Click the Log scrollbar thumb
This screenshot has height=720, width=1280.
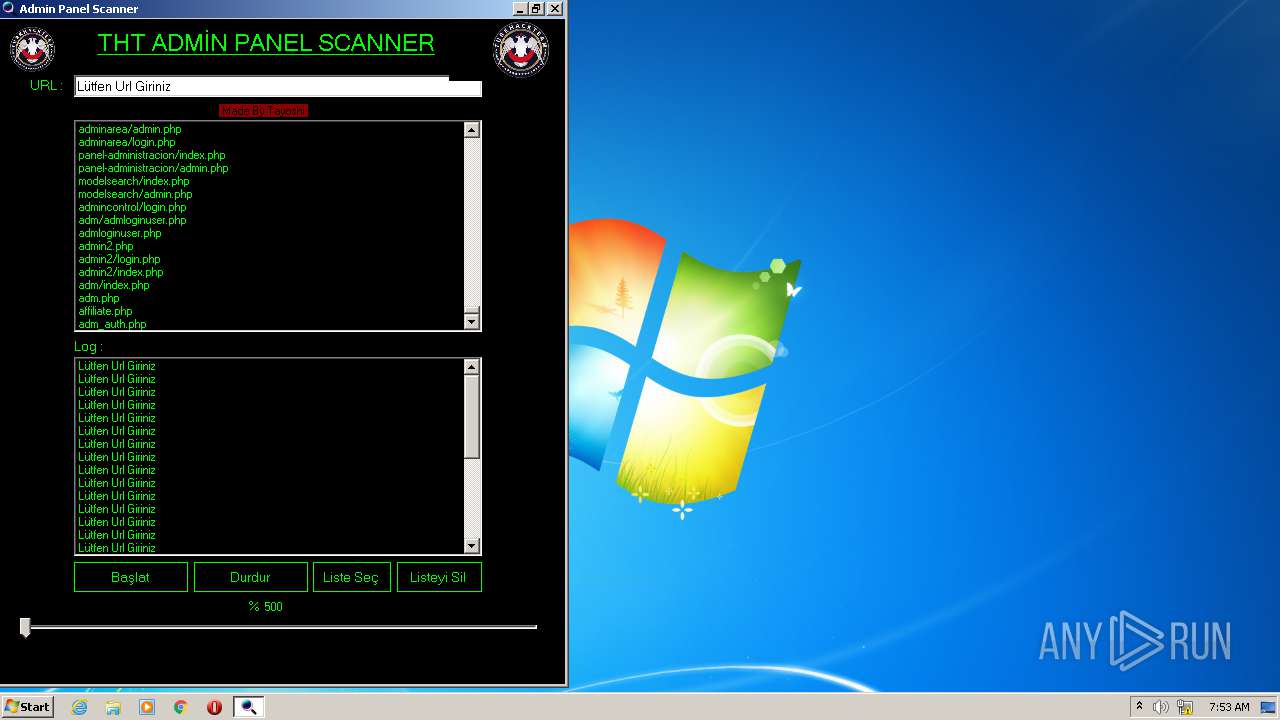coord(472,417)
